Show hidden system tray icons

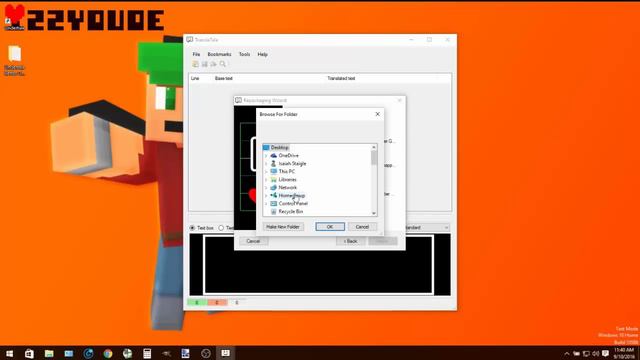coord(567,353)
